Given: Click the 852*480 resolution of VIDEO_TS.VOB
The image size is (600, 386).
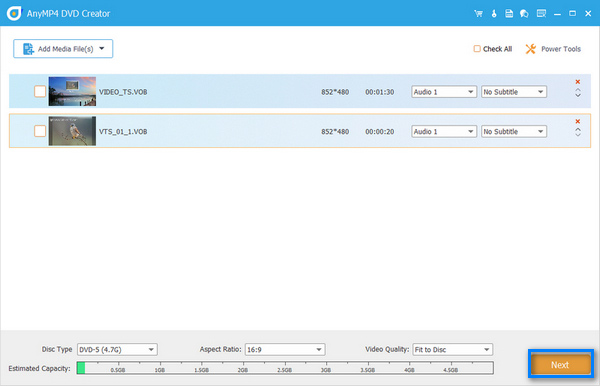Looking at the screenshot, I should [335, 92].
